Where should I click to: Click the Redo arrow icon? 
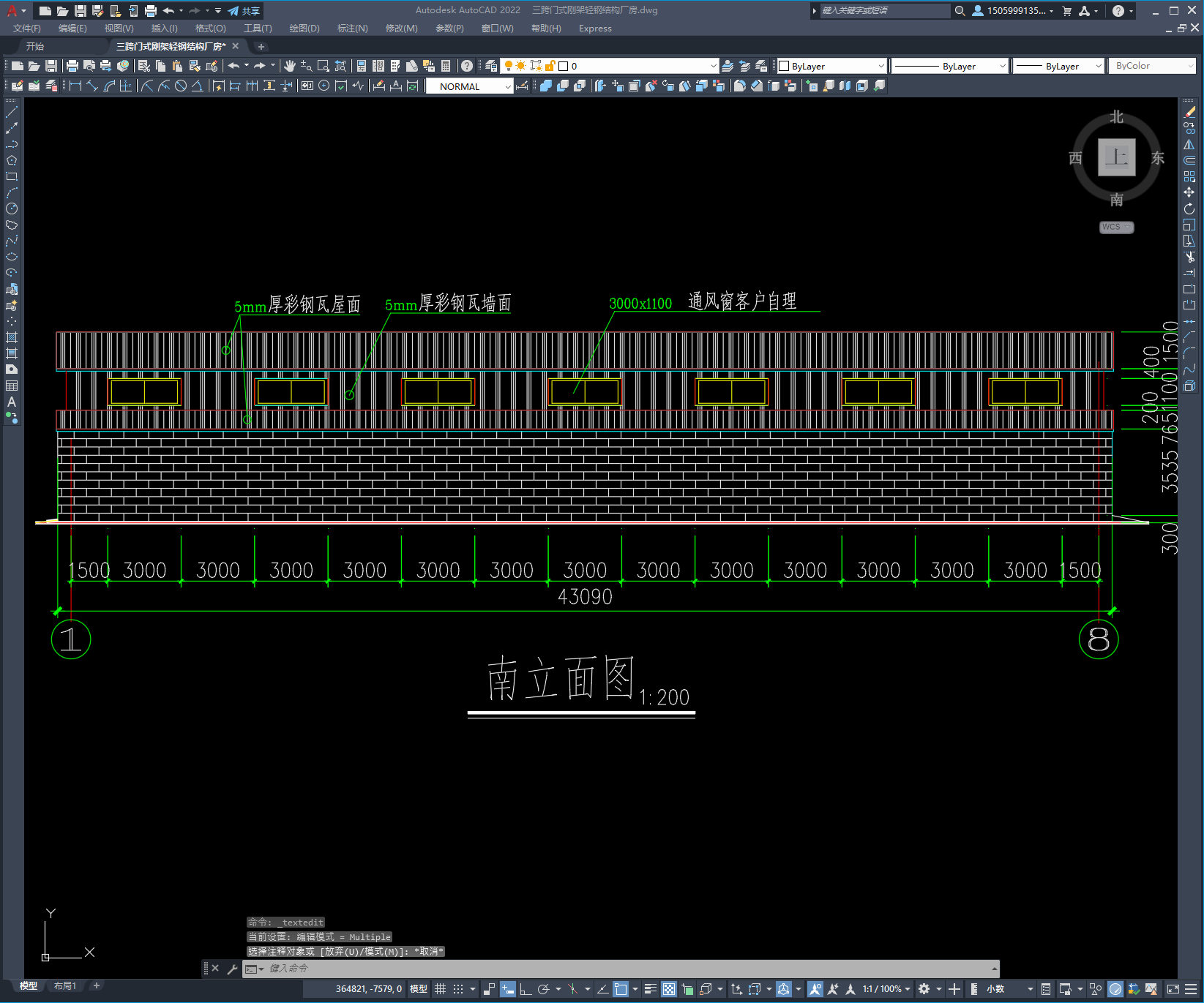tap(260, 66)
